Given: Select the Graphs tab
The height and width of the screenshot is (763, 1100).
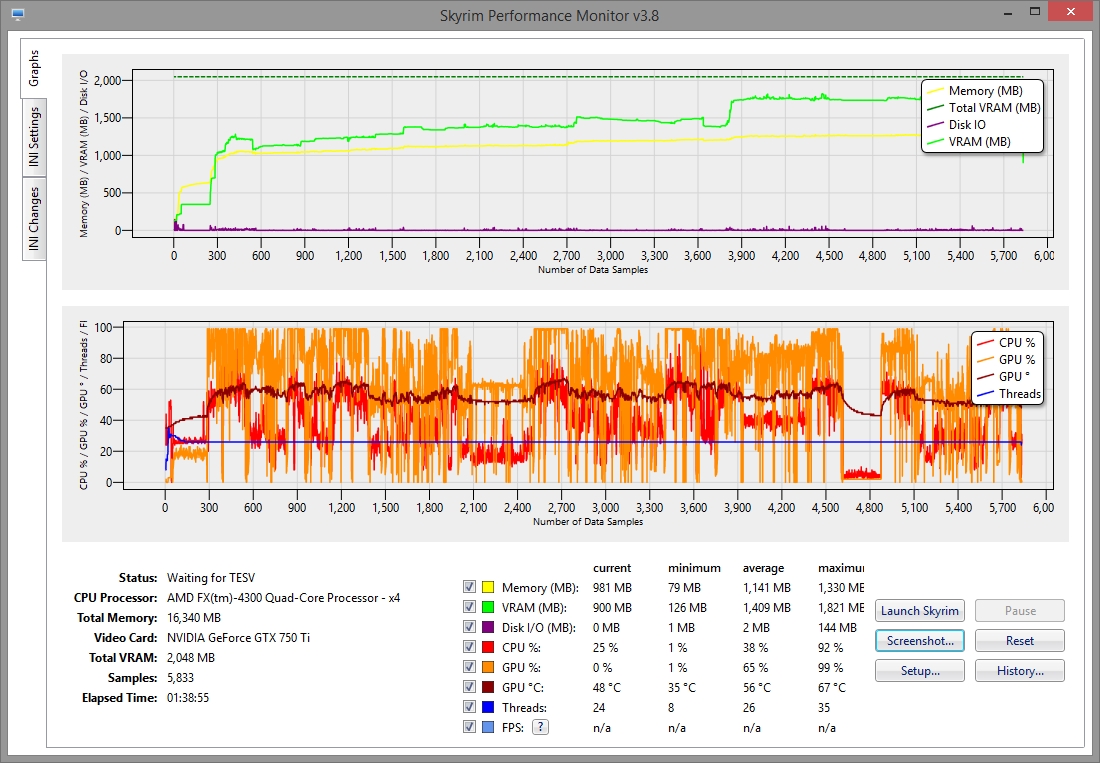Looking at the screenshot, I should coord(33,68).
